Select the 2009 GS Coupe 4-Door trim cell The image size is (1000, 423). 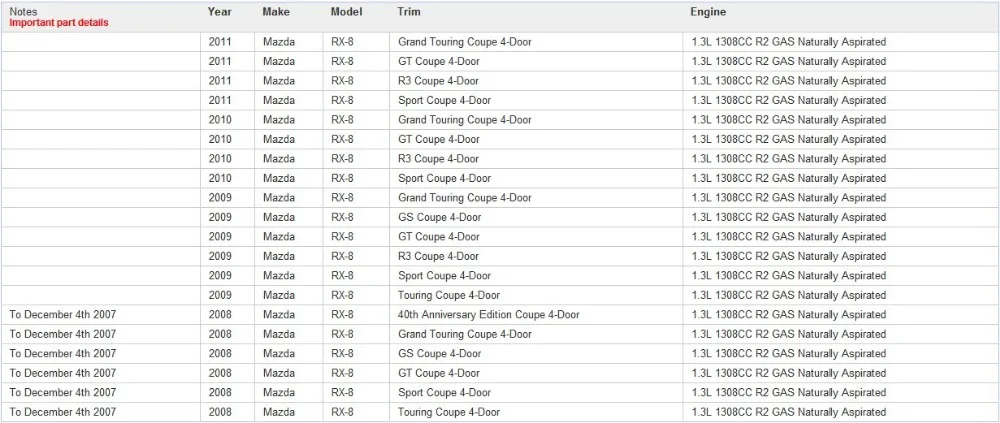536,217
